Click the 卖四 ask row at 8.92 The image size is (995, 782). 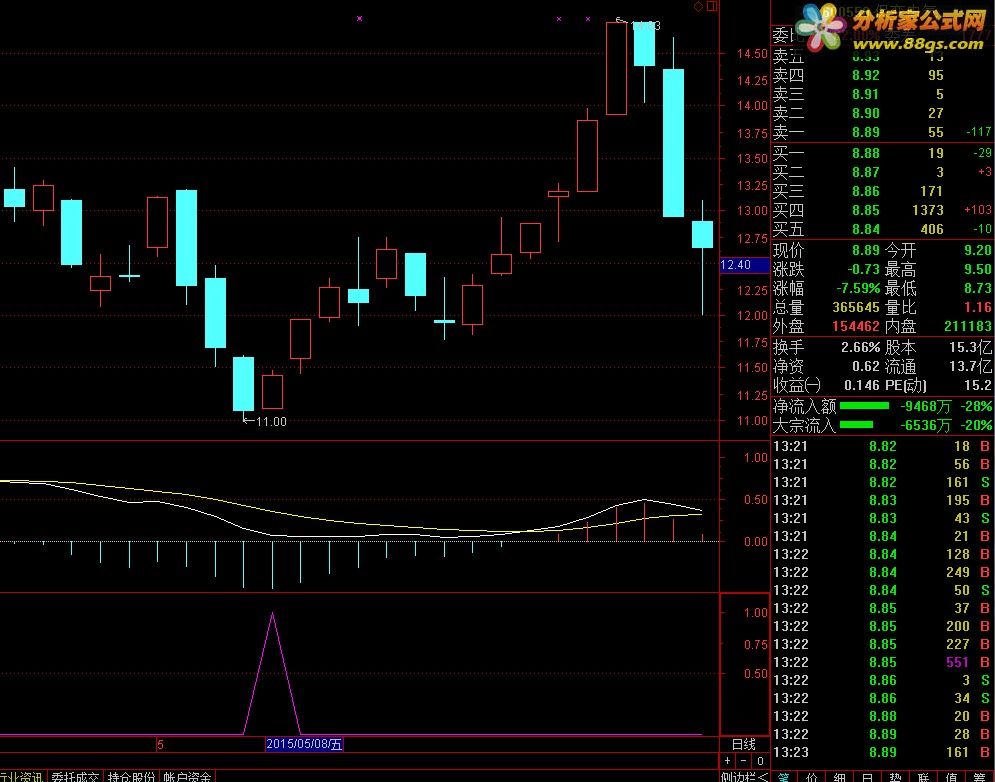[883, 75]
